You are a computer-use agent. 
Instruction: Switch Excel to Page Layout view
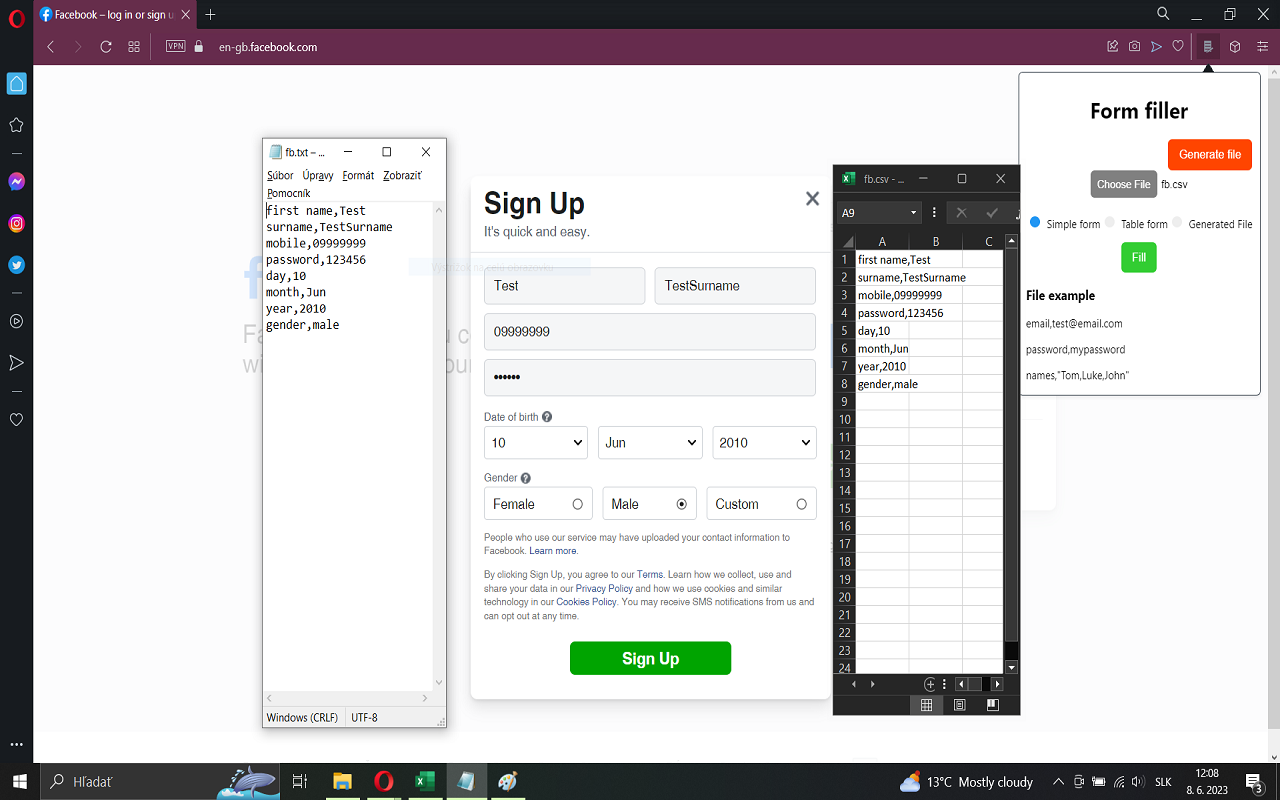960,705
